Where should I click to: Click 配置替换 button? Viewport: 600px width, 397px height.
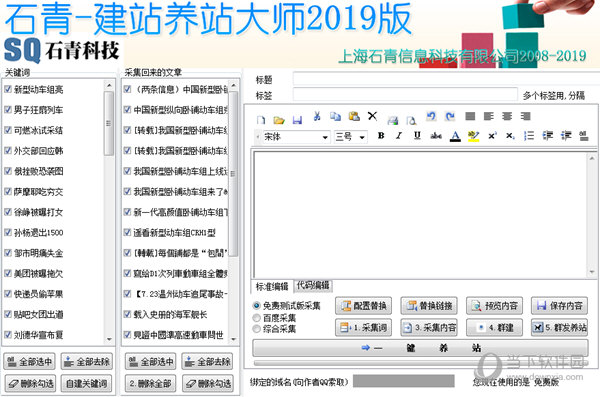coord(364,306)
